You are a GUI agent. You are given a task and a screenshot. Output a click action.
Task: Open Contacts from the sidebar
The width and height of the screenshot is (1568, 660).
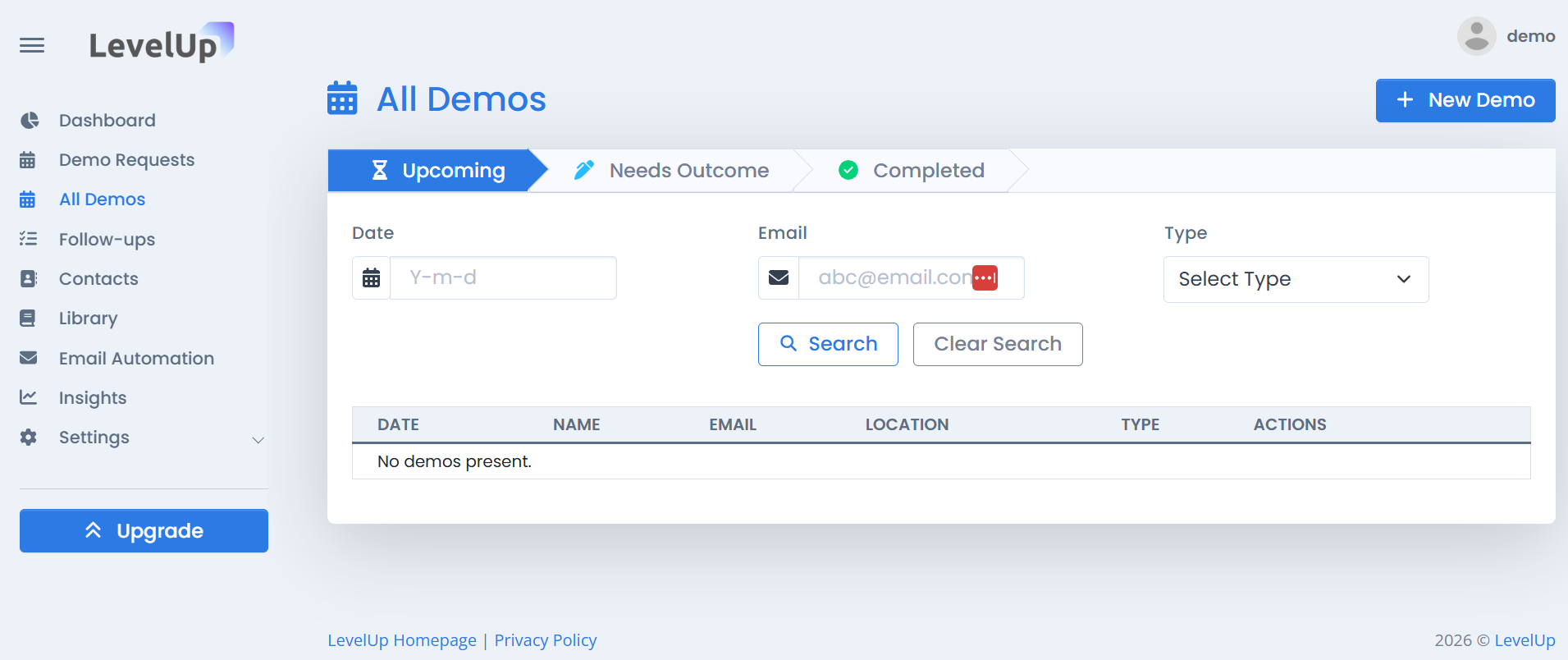click(x=98, y=279)
